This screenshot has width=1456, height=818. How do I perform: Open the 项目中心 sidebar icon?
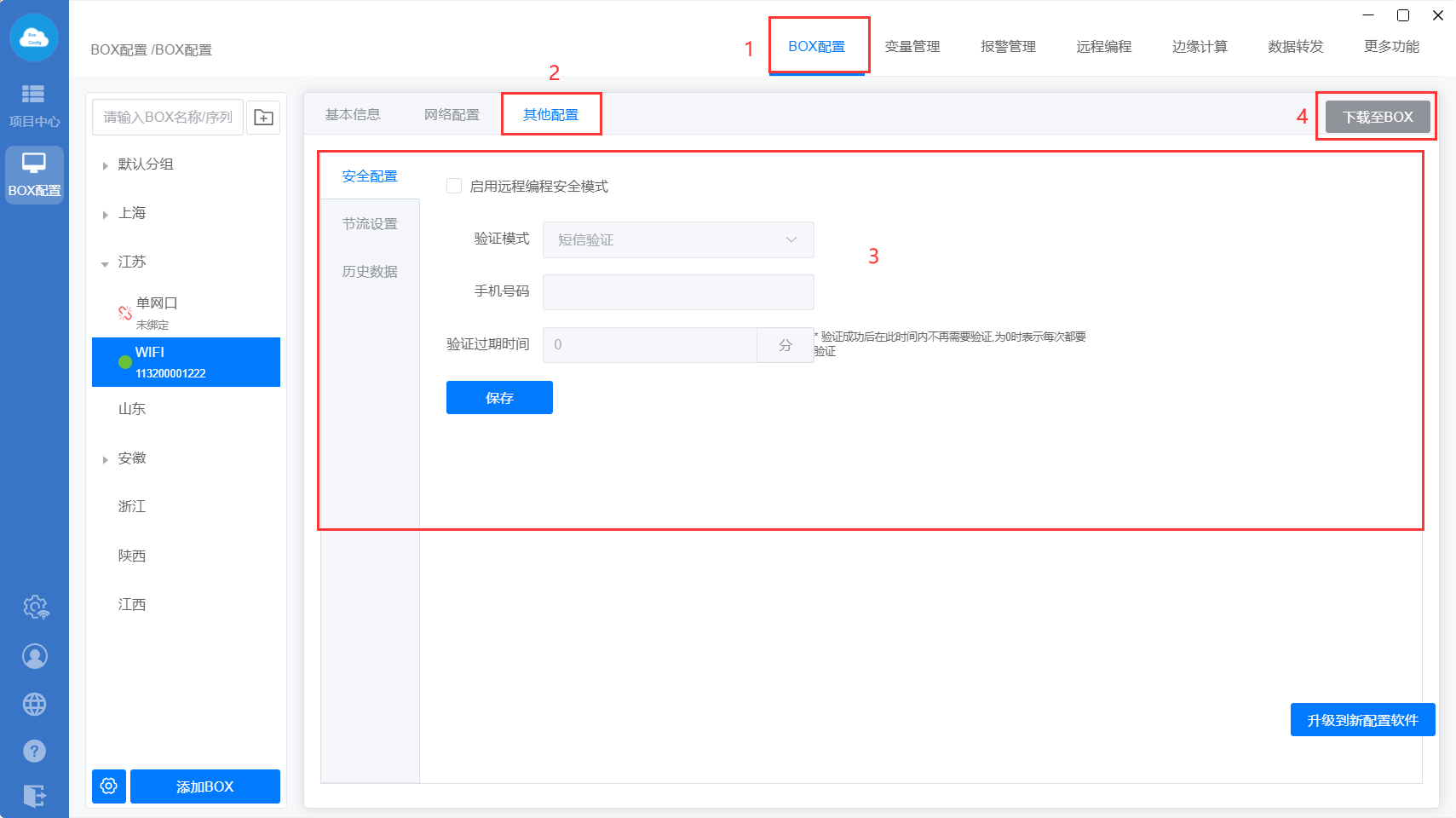(34, 104)
